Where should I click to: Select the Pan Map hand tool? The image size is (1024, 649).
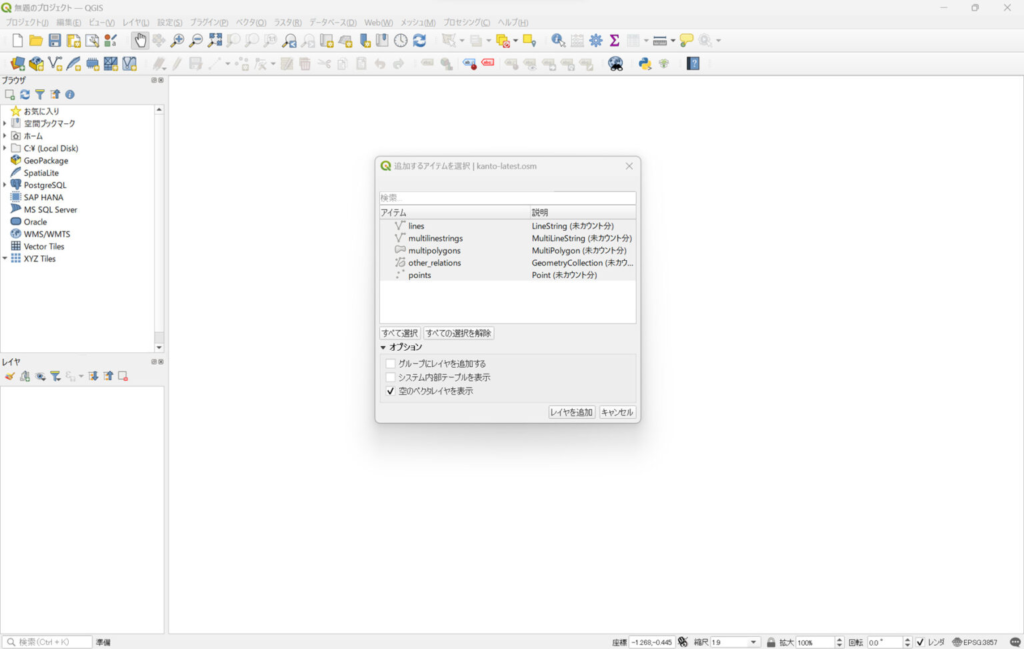pos(140,40)
